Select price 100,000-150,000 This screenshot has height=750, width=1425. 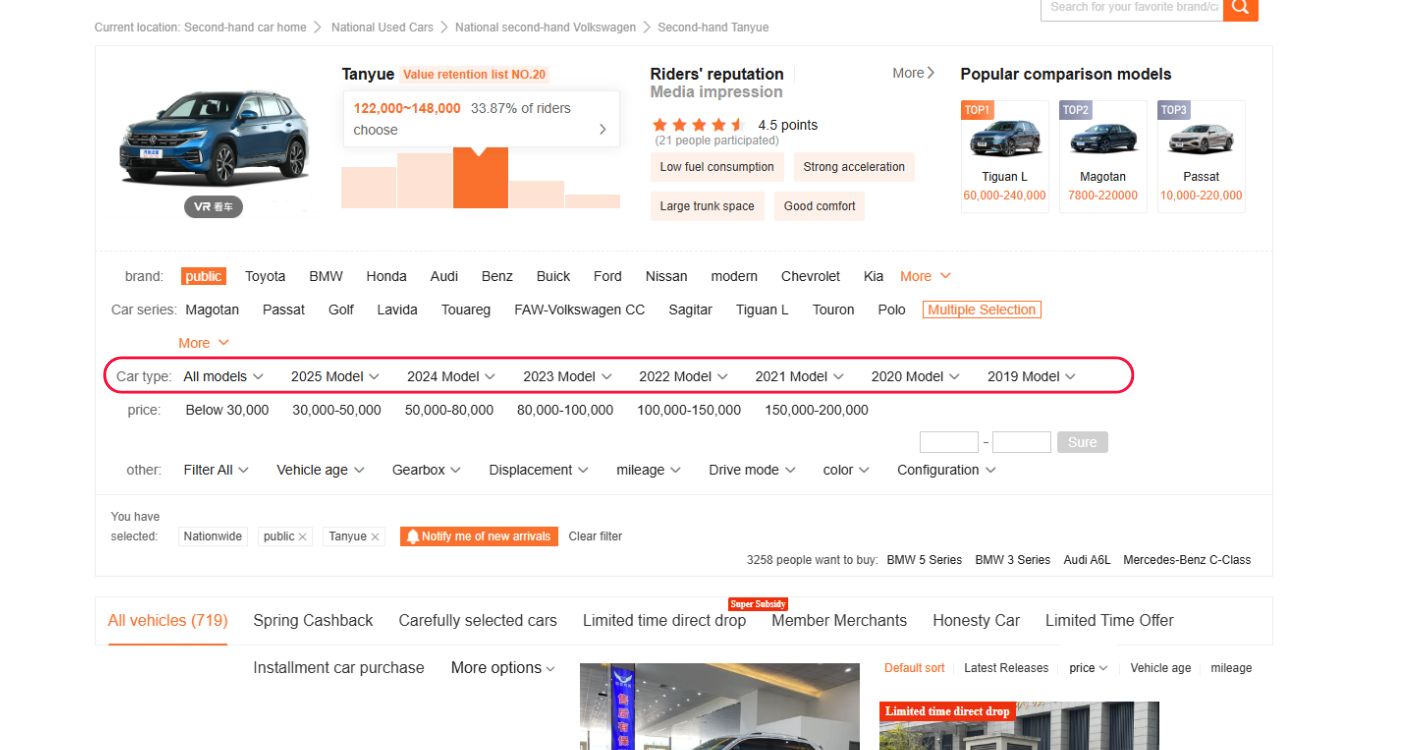pyautogui.click(x=689, y=410)
